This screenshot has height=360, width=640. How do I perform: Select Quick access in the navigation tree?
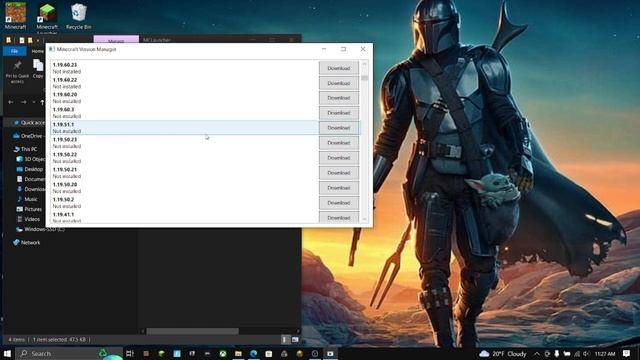tap(29, 122)
